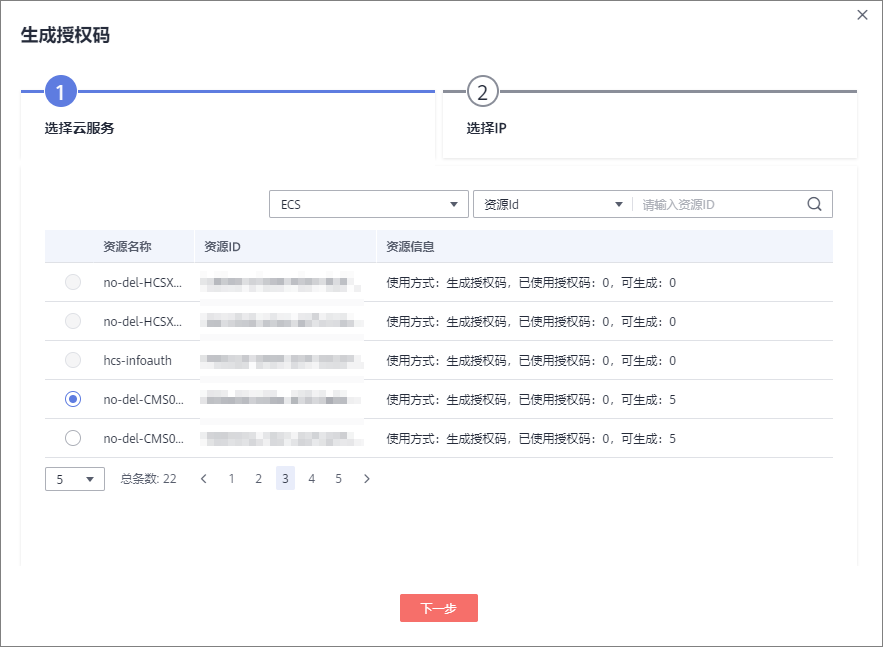Click the 下一步 button

point(439,608)
